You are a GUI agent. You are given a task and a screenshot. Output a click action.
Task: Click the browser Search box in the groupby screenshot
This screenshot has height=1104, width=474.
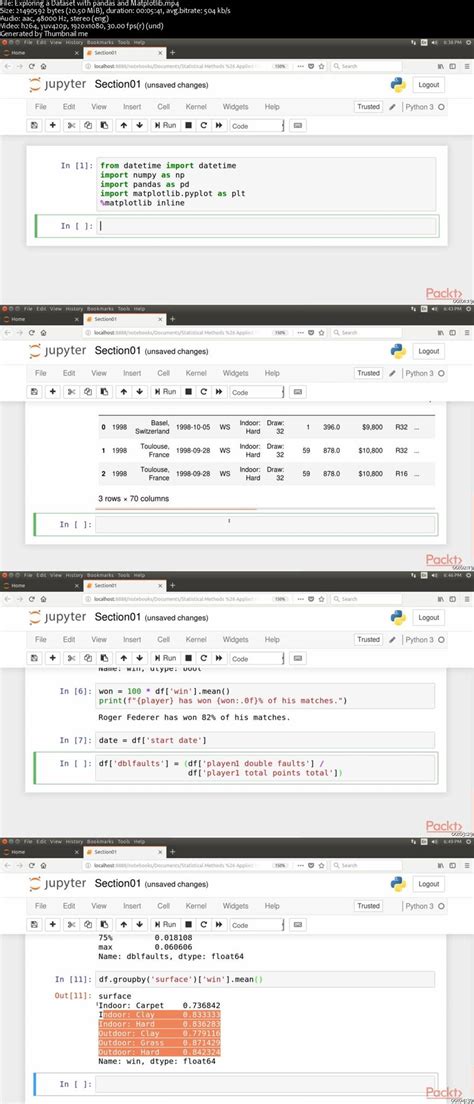366,865
